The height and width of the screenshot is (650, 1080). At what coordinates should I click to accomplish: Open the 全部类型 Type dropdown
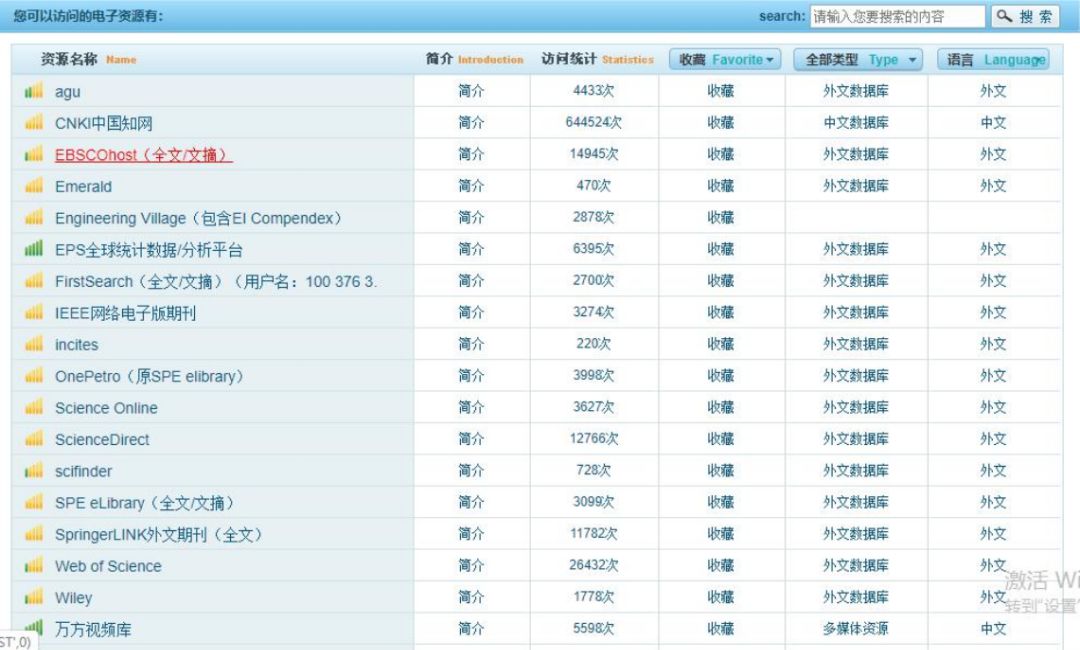tap(856, 59)
